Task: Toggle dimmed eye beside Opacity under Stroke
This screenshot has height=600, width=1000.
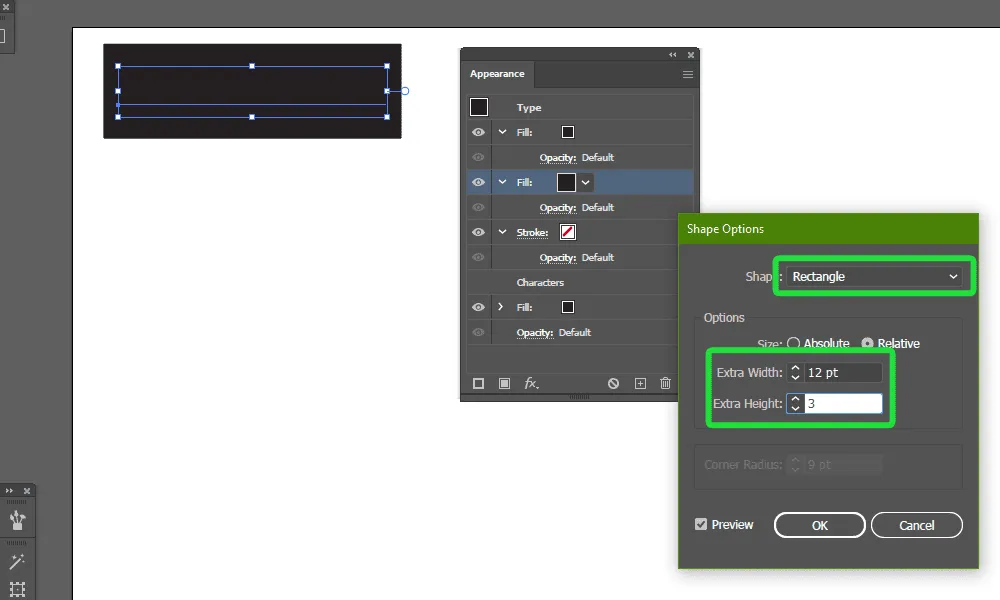Action: 478,258
